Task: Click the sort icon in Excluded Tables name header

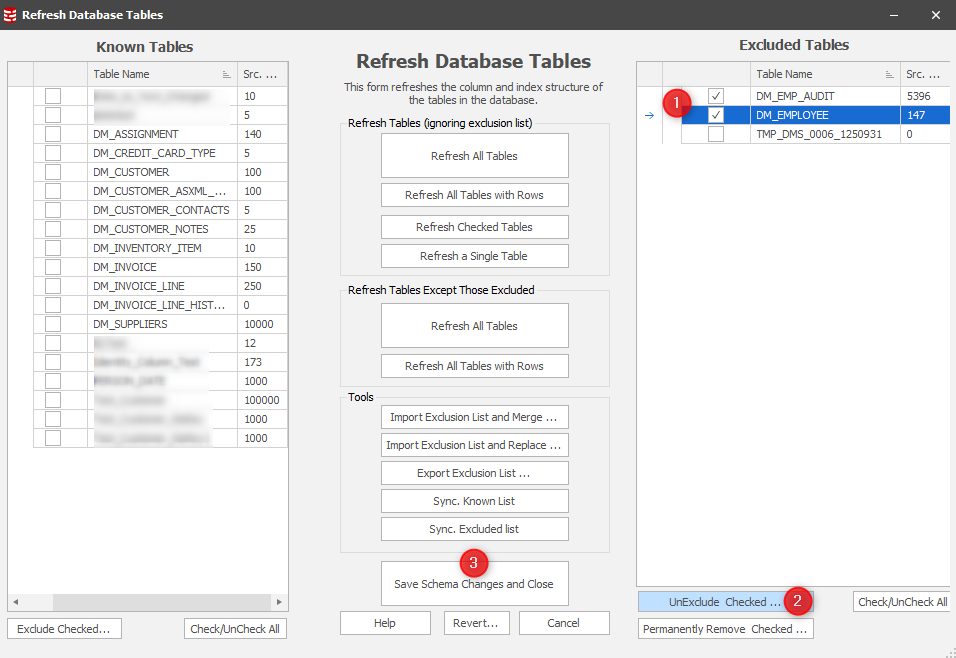Action: coord(889,75)
